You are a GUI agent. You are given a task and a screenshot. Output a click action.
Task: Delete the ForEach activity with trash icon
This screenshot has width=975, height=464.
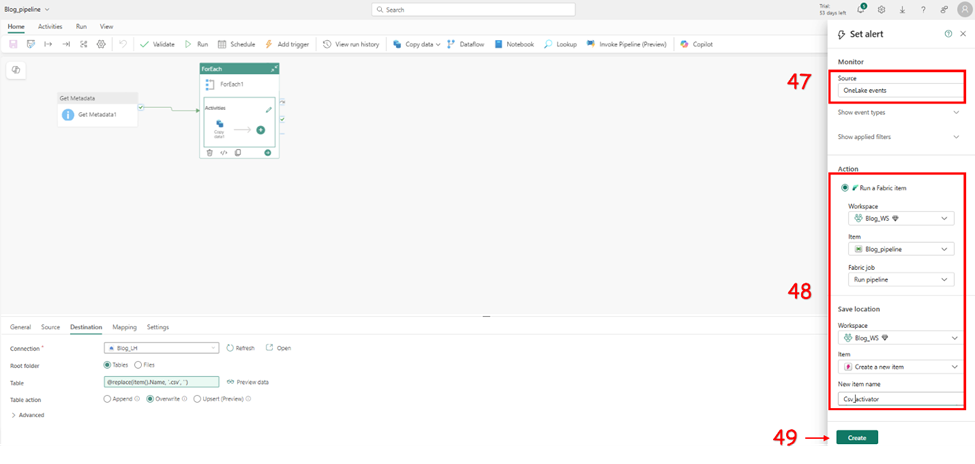click(210, 152)
